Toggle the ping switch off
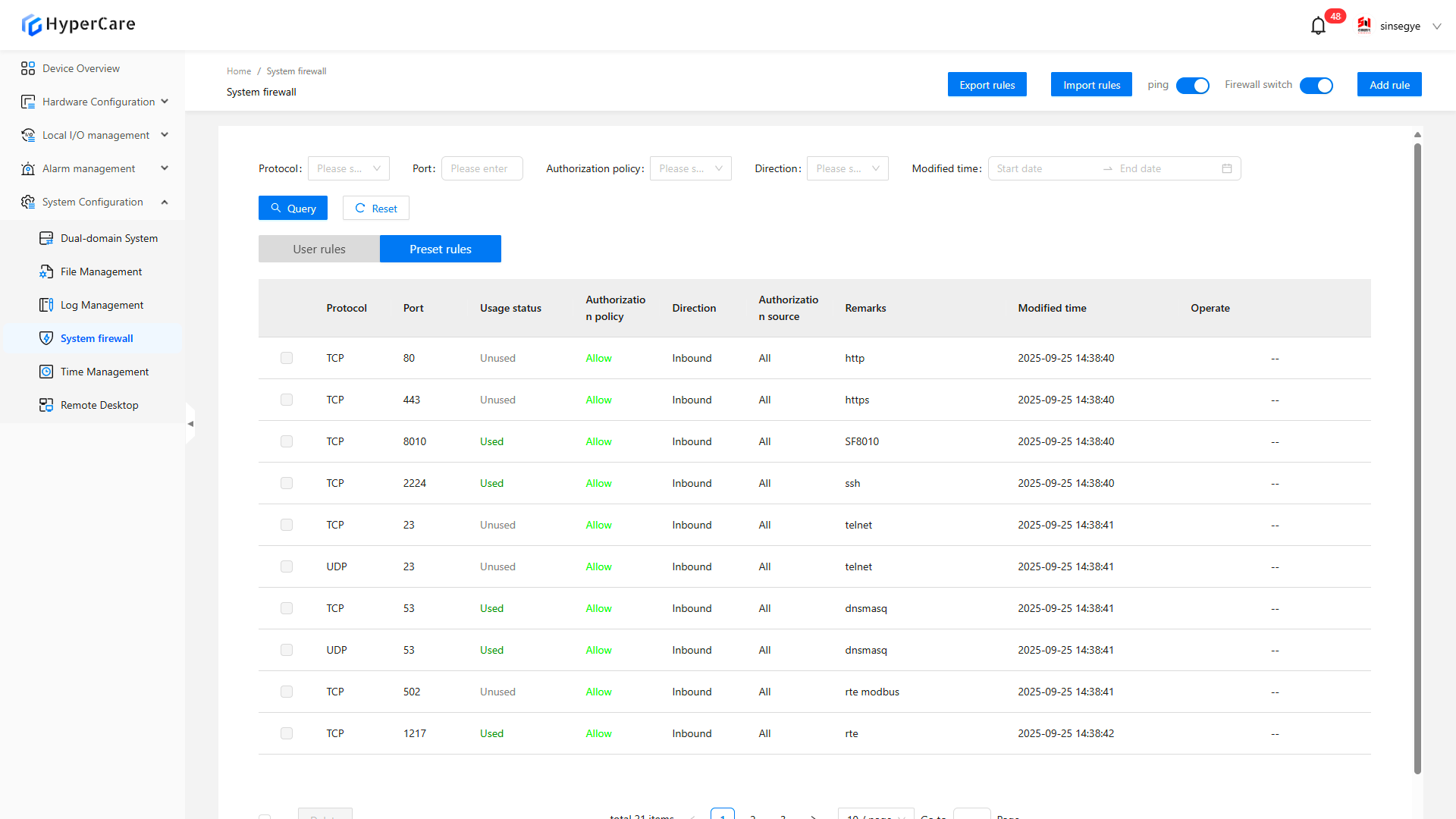The width and height of the screenshot is (1456, 819). point(1192,86)
